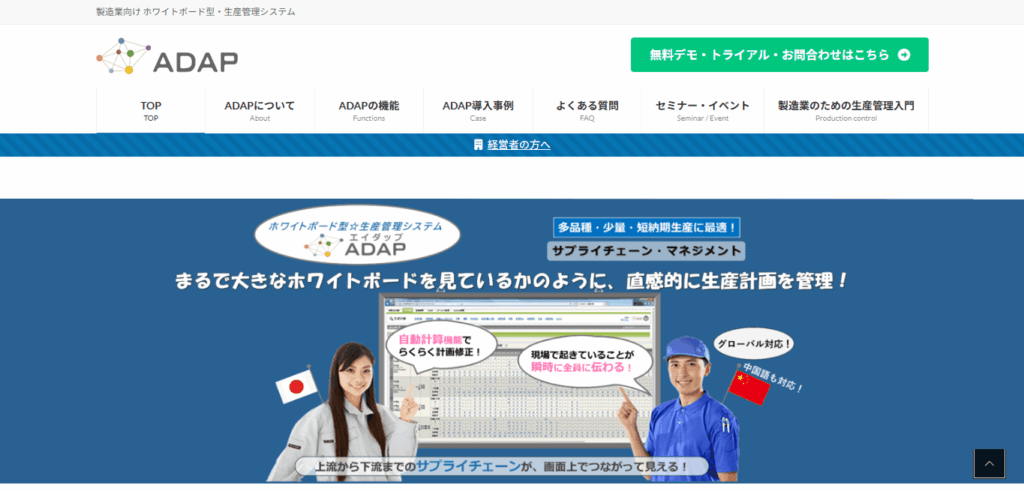This screenshot has height=491, width=1024.
Task: Open the ADAPの機能 Functions menu item
Action: click(x=369, y=111)
